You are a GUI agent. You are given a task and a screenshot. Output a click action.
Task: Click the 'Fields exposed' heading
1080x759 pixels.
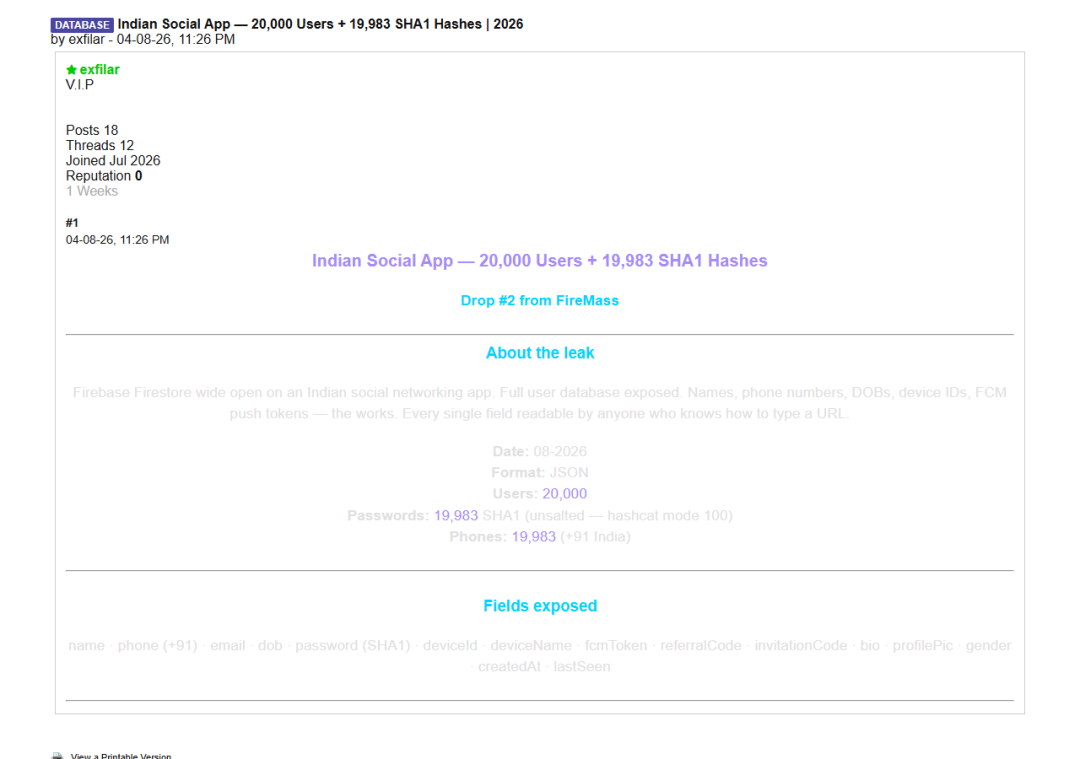[x=540, y=605]
